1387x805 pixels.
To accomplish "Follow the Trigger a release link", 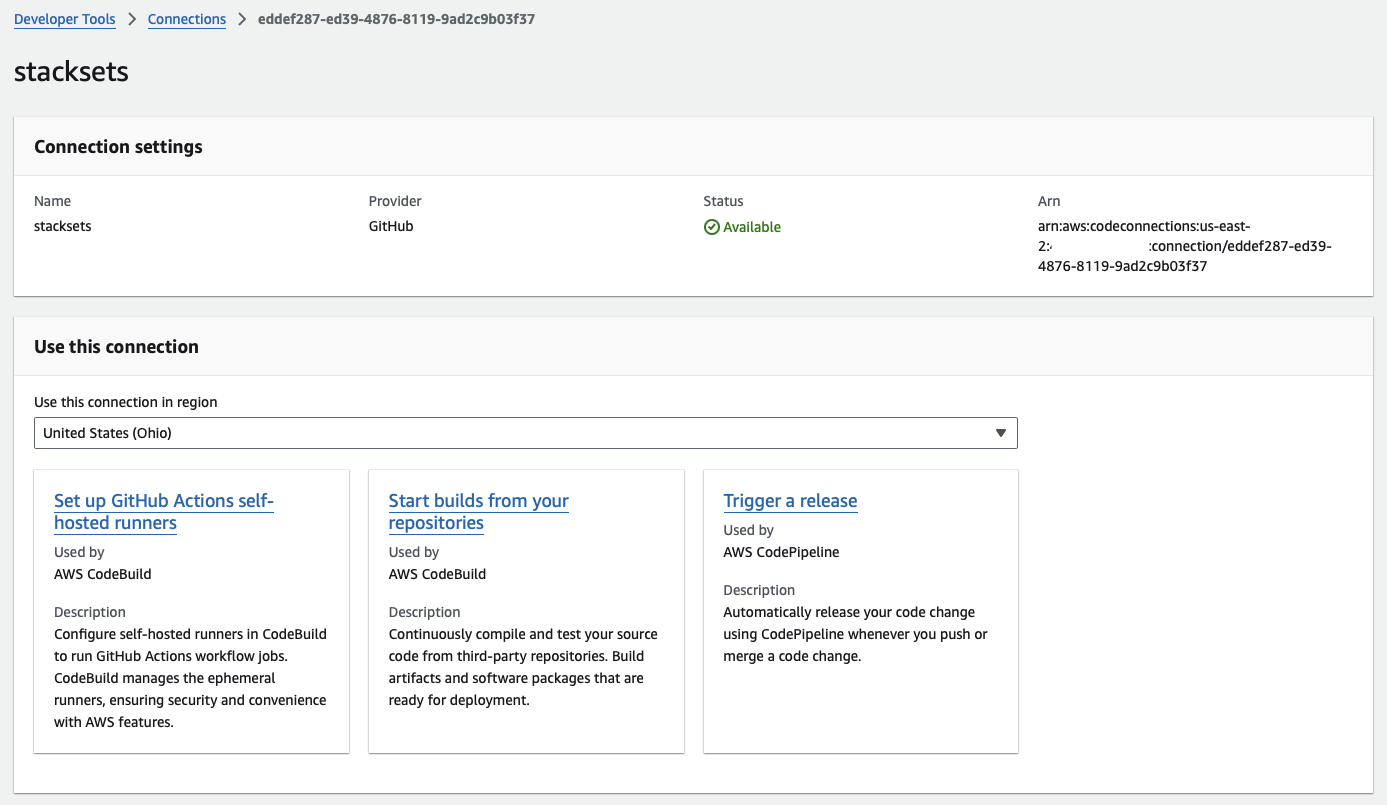I will (x=790, y=501).
